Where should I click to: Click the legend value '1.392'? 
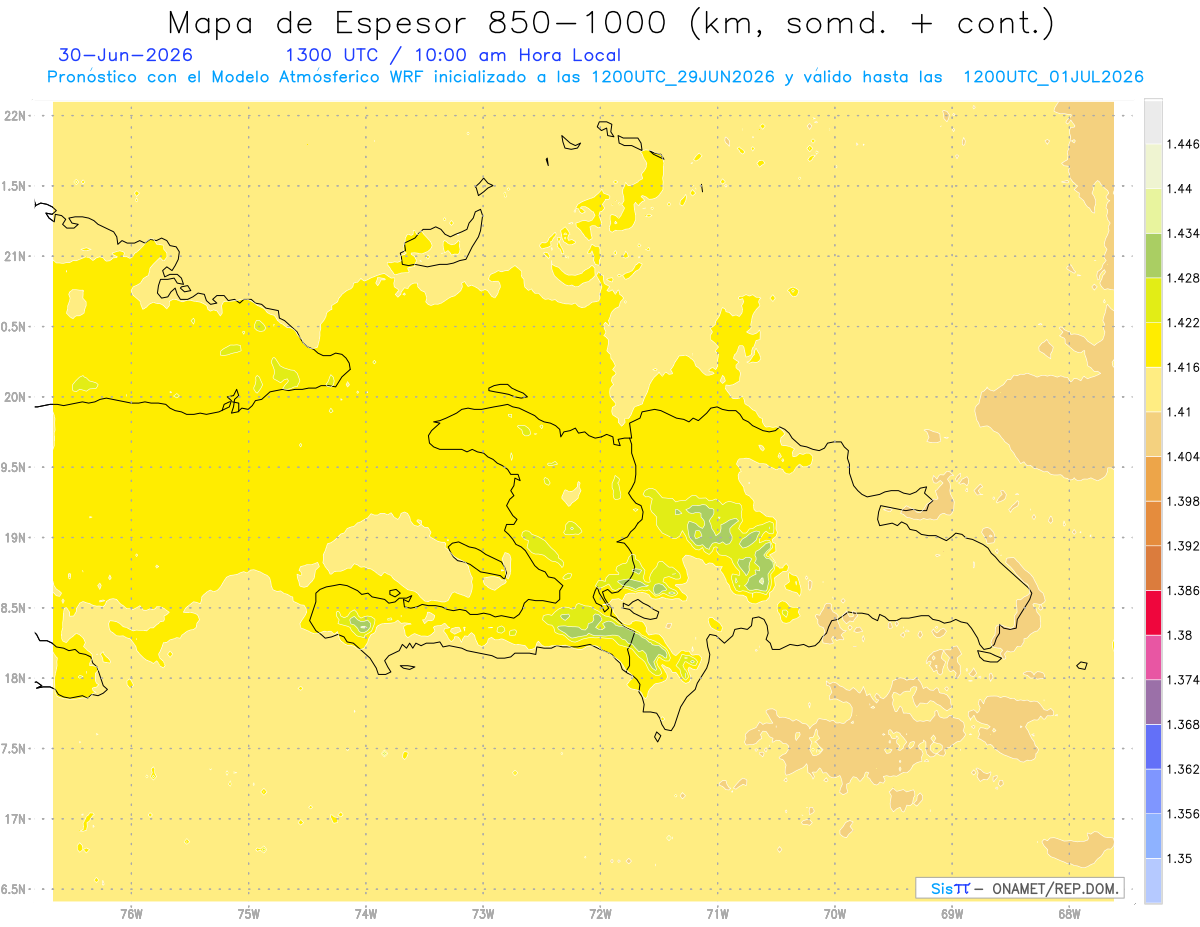click(x=1183, y=546)
